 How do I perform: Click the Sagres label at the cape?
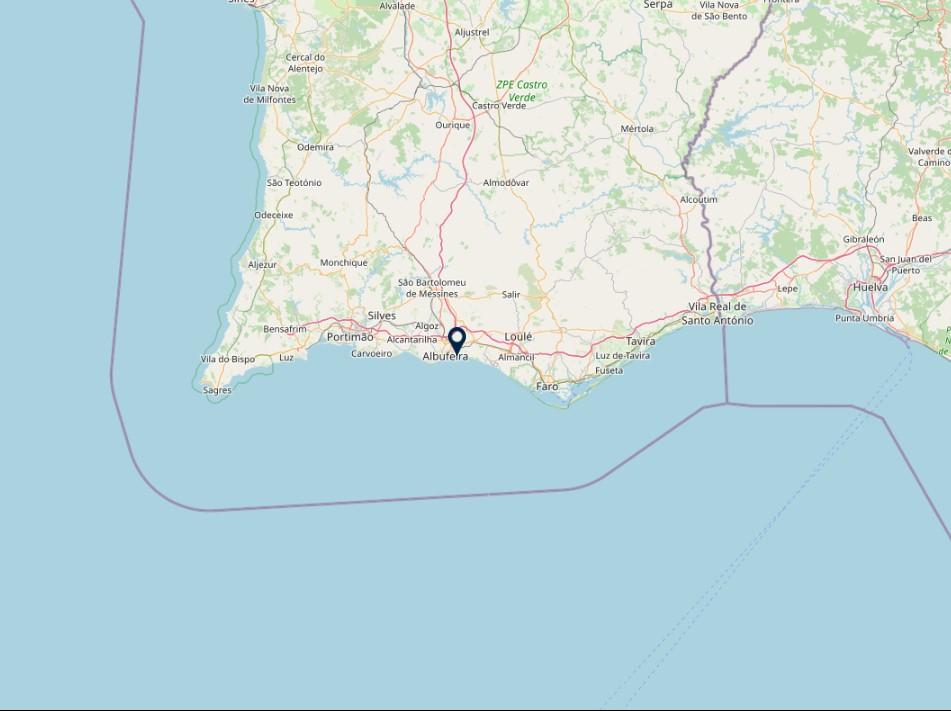(x=217, y=390)
